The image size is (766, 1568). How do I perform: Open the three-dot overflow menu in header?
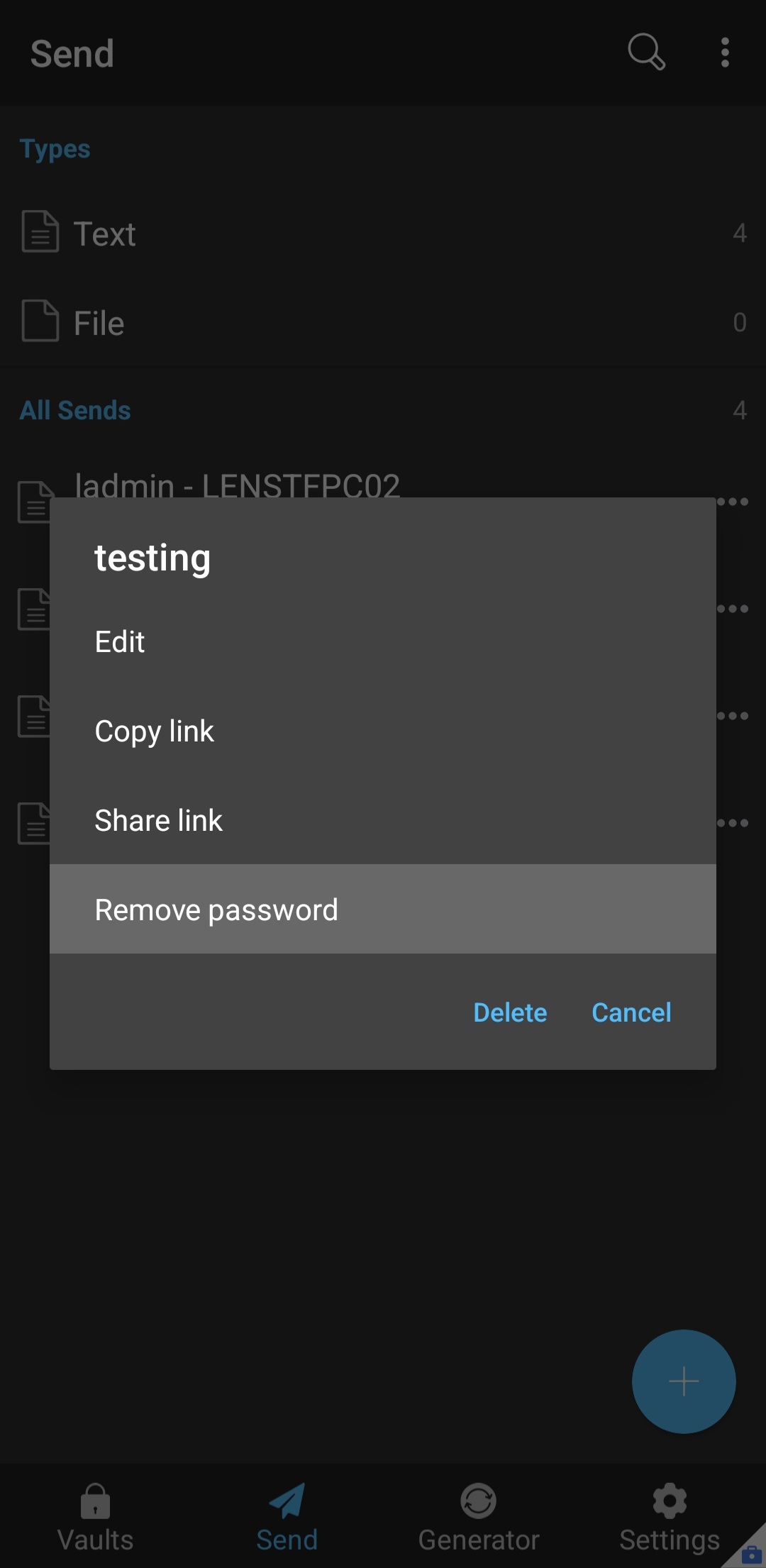pos(725,53)
